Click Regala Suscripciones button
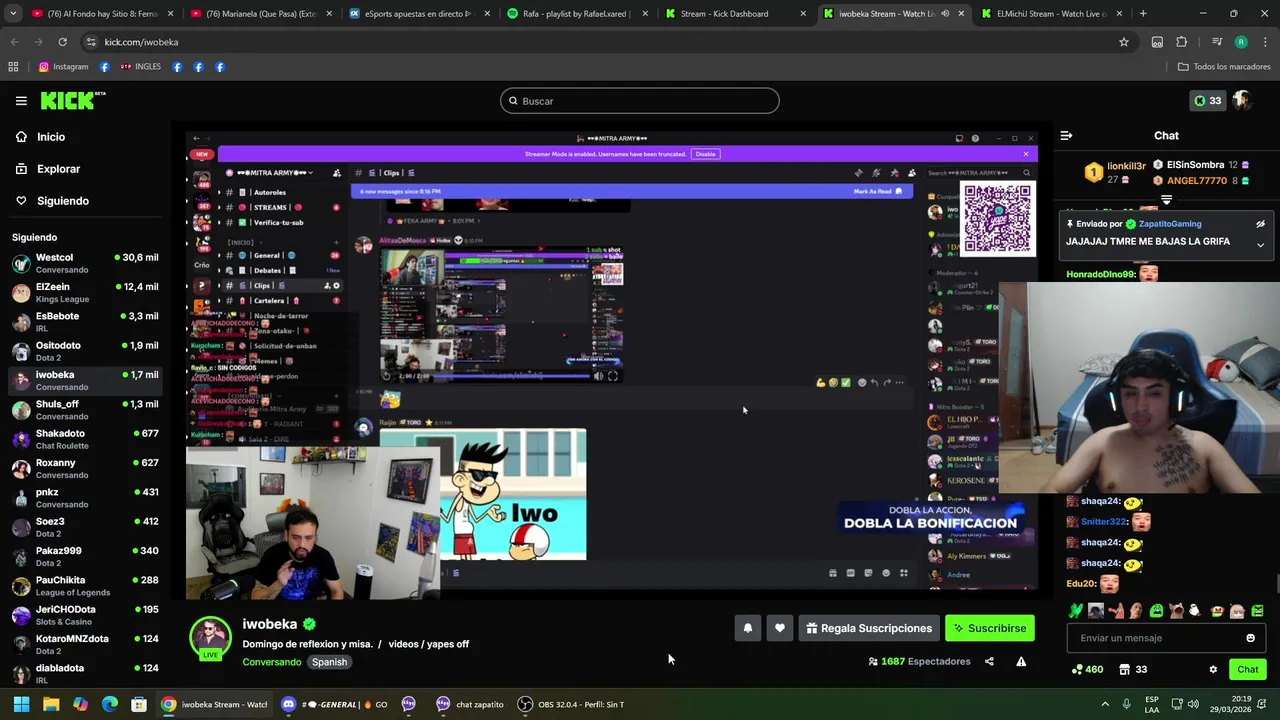The width and height of the screenshot is (1280, 720). [869, 628]
